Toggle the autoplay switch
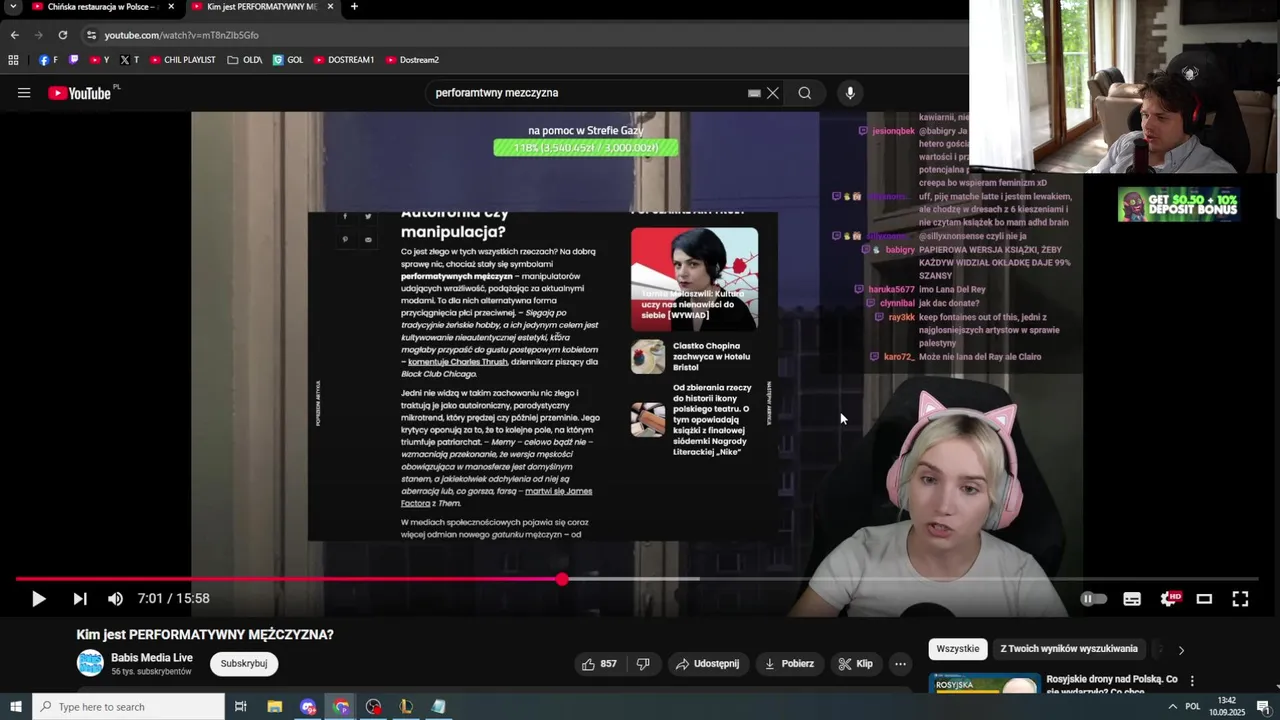The height and width of the screenshot is (720, 1280). [x=1094, y=599]
